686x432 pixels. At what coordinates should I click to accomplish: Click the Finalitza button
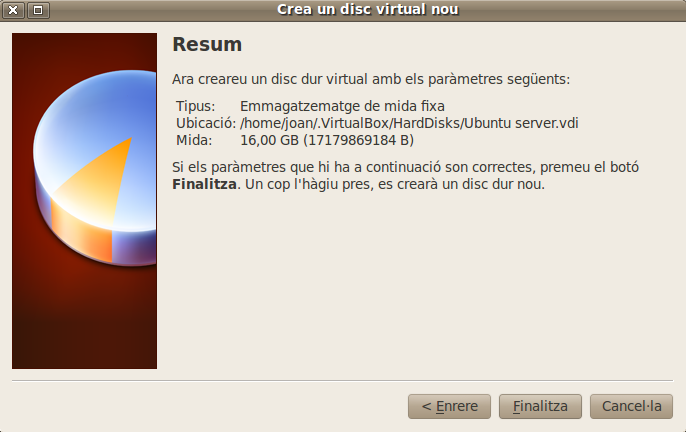[x=540, y=407]
